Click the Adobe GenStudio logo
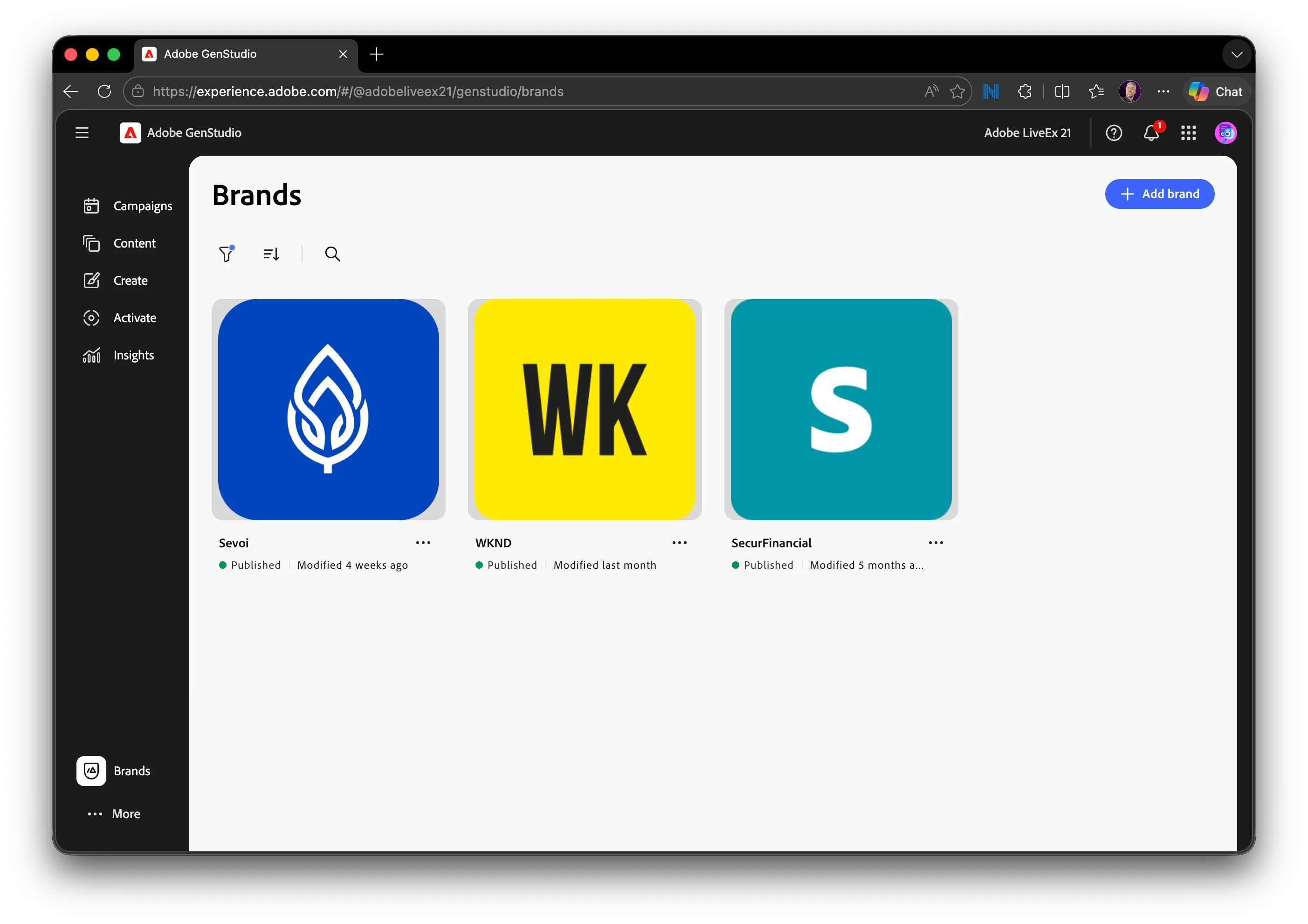1308x924 pixels. point(131,133)
